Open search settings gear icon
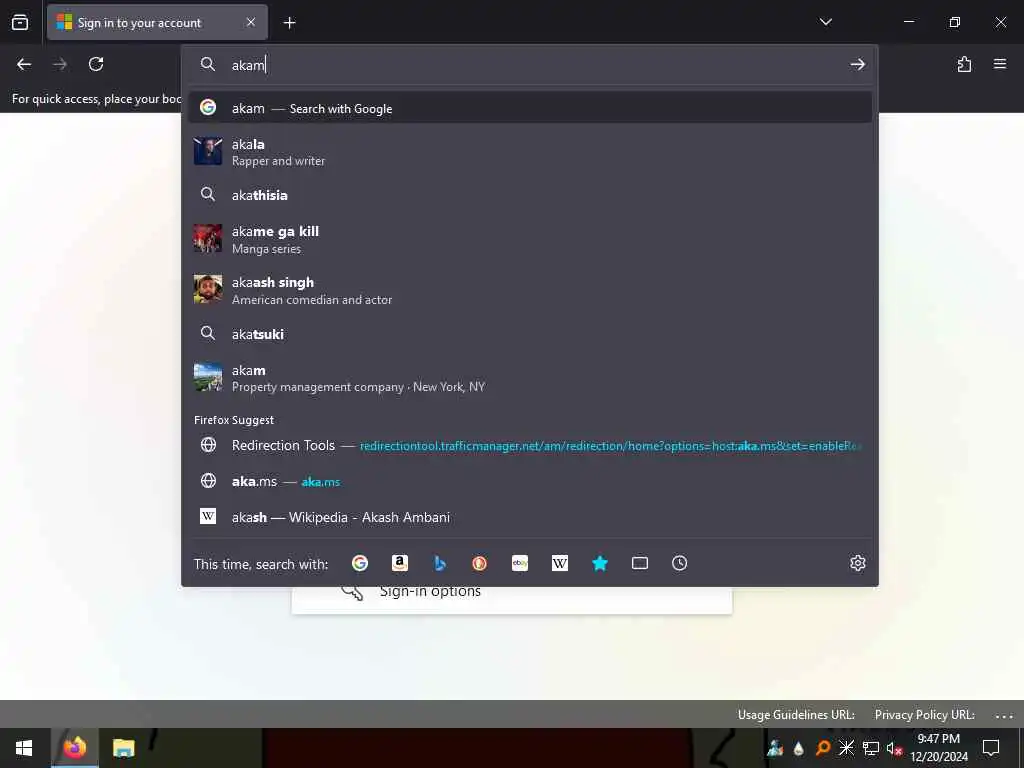Screen dimensions: 1024x768 [857, 563]
